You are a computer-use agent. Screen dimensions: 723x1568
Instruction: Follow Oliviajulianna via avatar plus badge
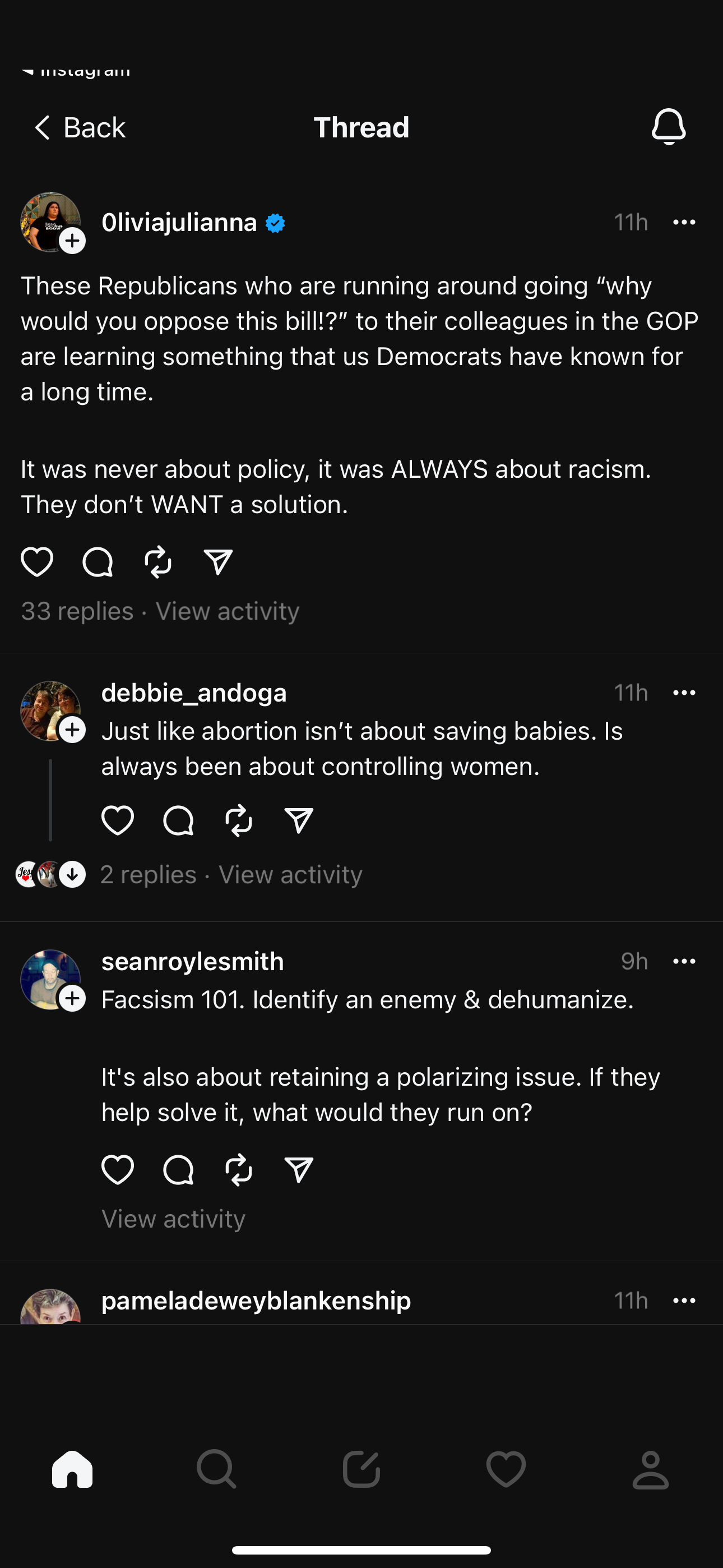pyautogui.click(x=72, y=241)
